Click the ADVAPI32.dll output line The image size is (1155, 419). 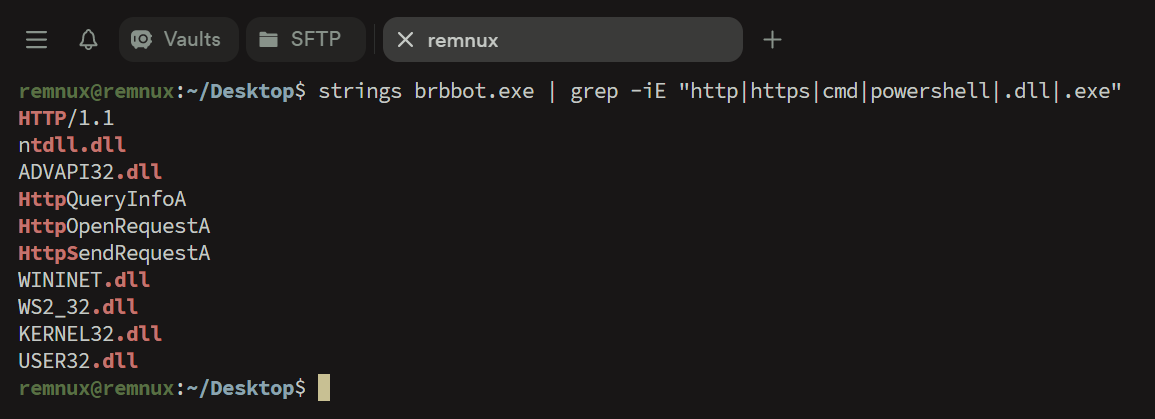click(x=90, y=172)
